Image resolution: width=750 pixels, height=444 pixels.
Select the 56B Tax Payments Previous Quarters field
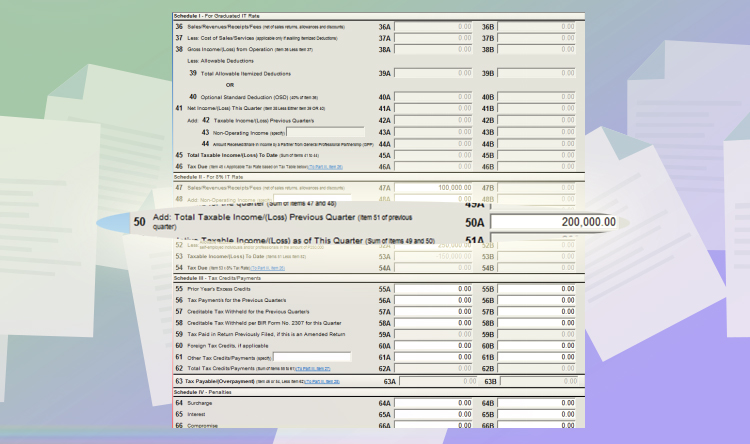tap(537, 300)
